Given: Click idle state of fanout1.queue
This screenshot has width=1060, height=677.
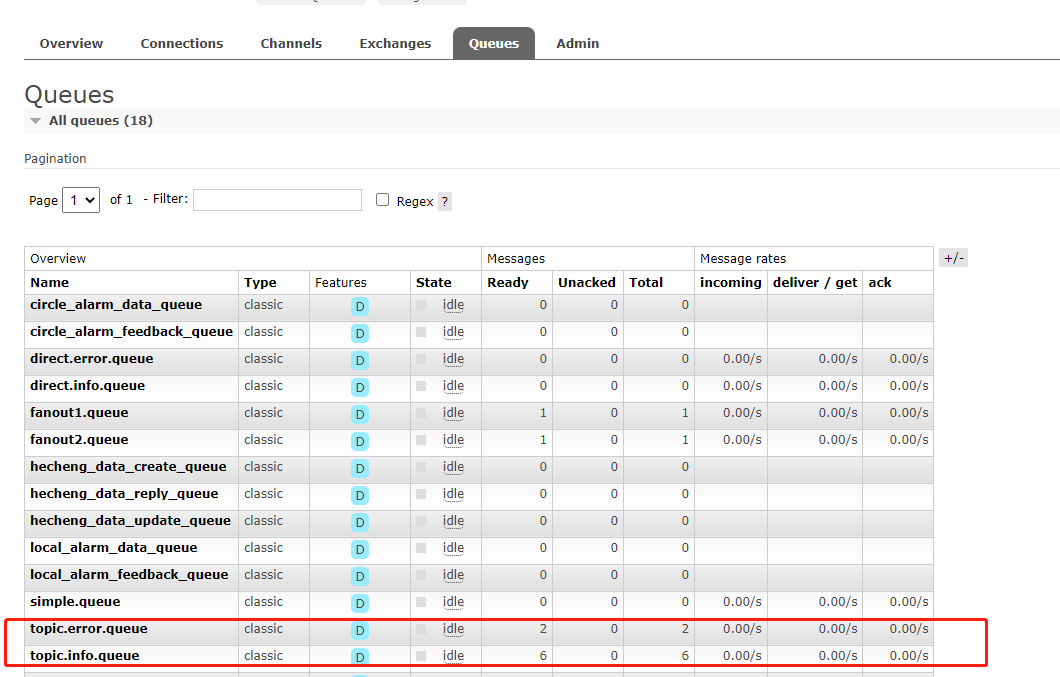Looking at the screenshot, I should [454, 413].
